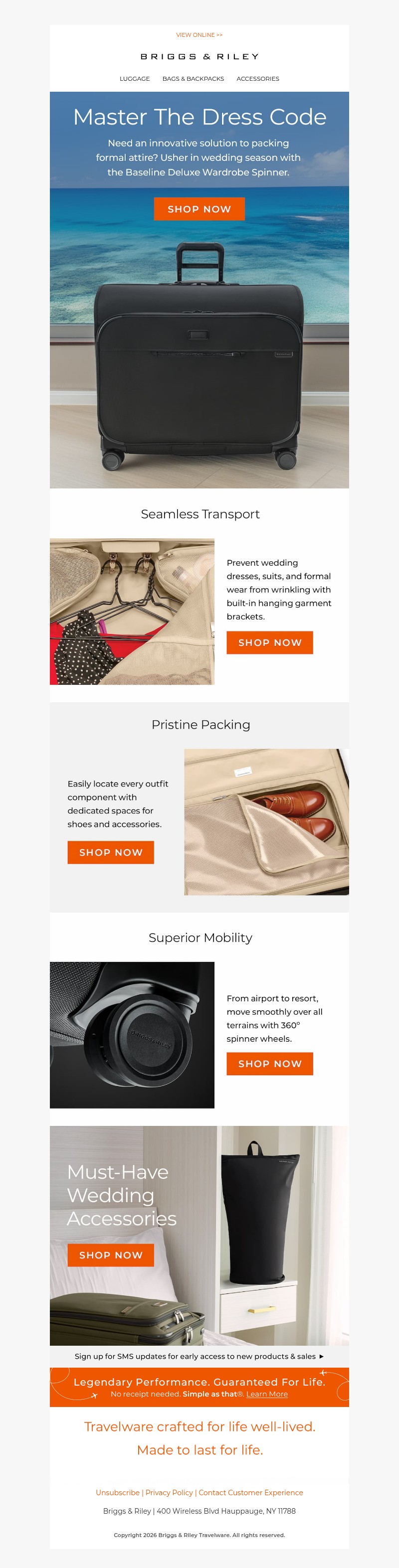The height and width of the screenshot is (1568, 399).
Task: Click Shop Now under Seamless Transport
Action: tap(270, 643)
